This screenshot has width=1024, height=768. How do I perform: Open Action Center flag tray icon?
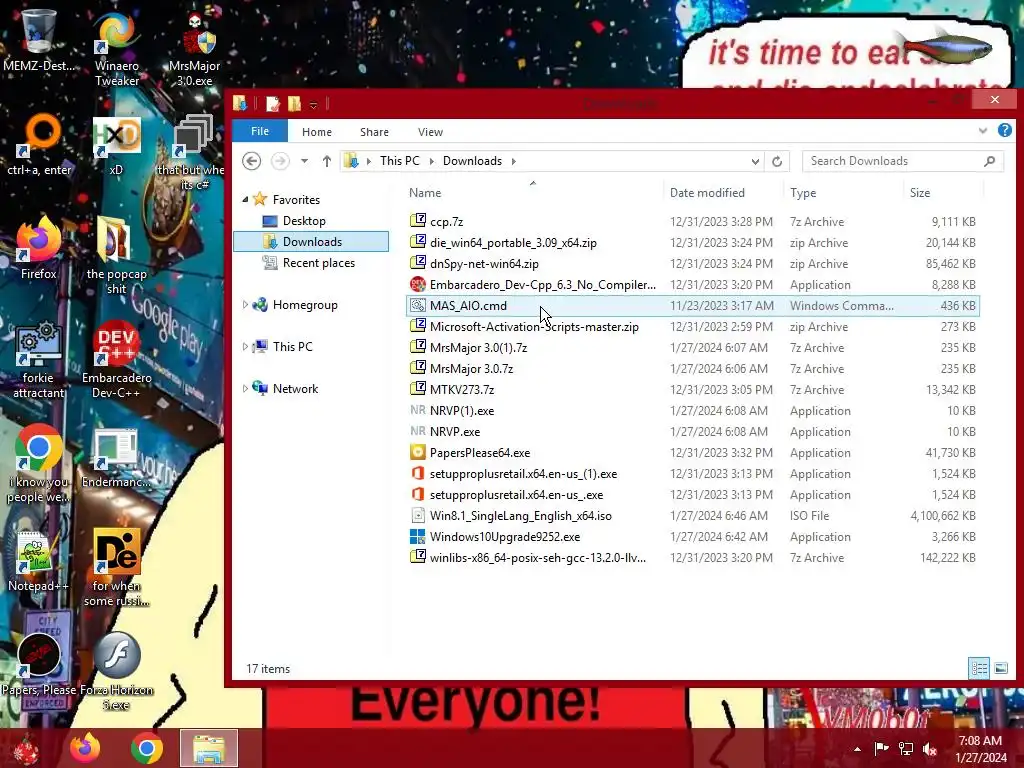[x=881, y=749]
